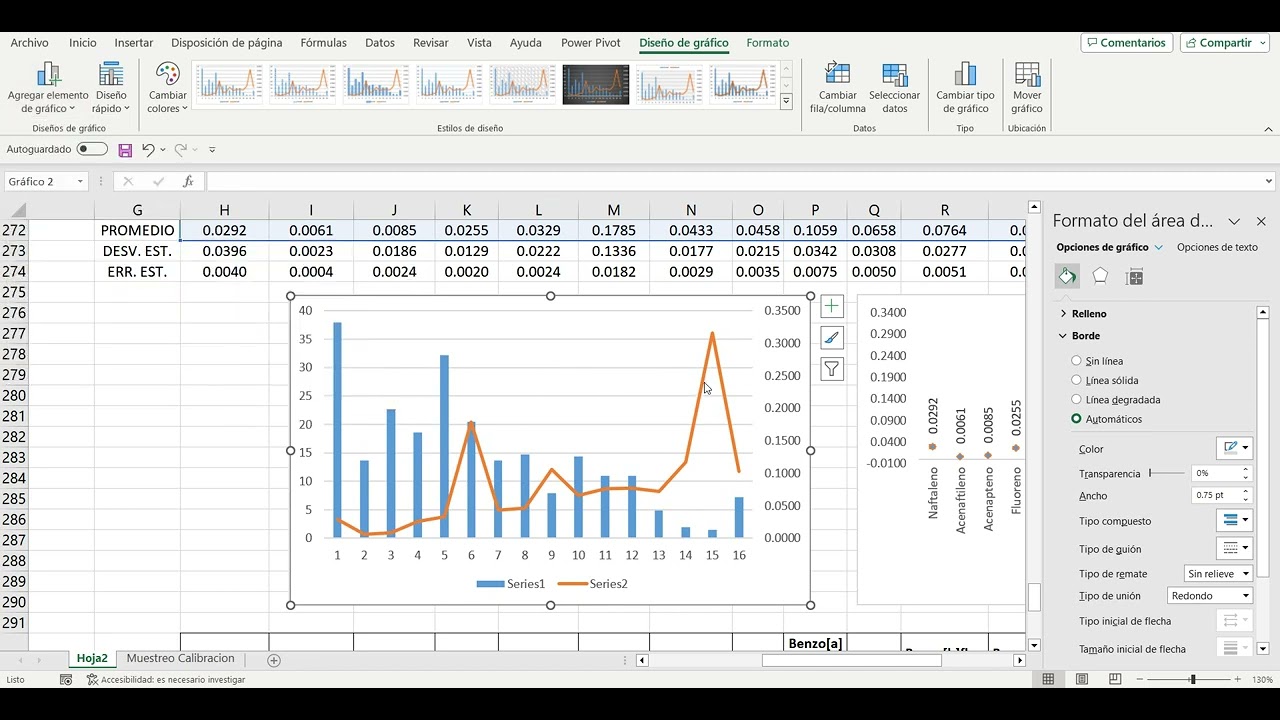Toggle the Autoguardado switch
Screen dimensions: 1280x720
(92, 149)
